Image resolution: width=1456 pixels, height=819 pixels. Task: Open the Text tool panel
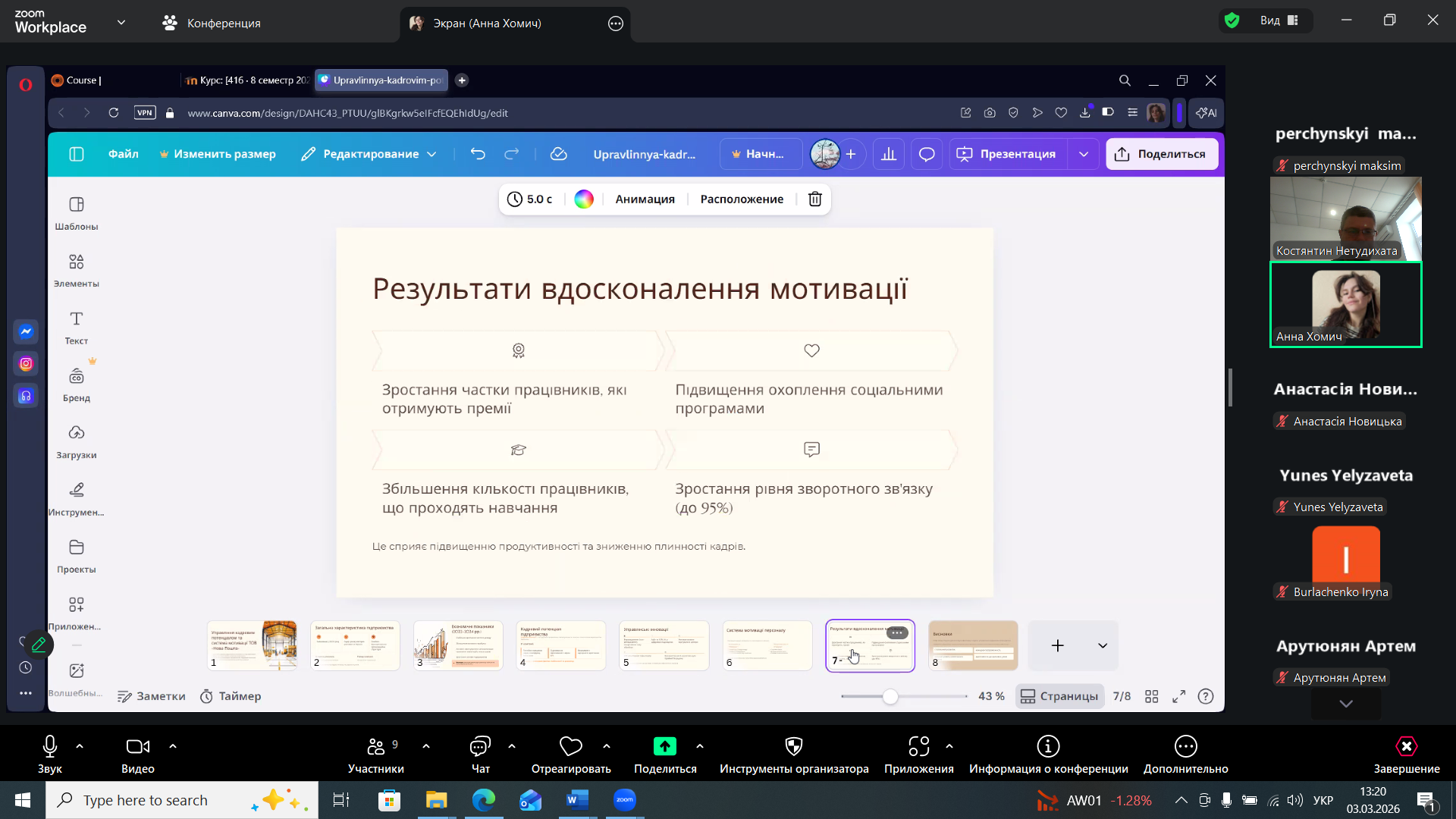76,326
